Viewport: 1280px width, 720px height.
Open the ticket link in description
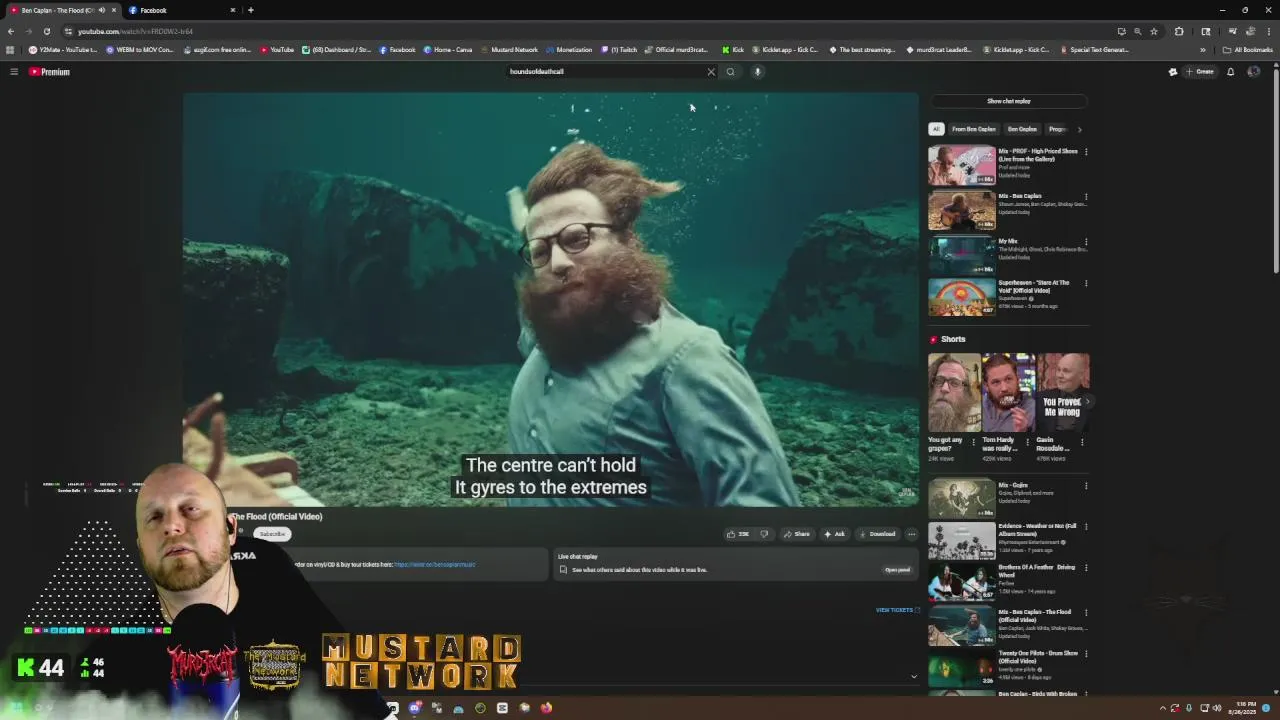pos(435,565)
